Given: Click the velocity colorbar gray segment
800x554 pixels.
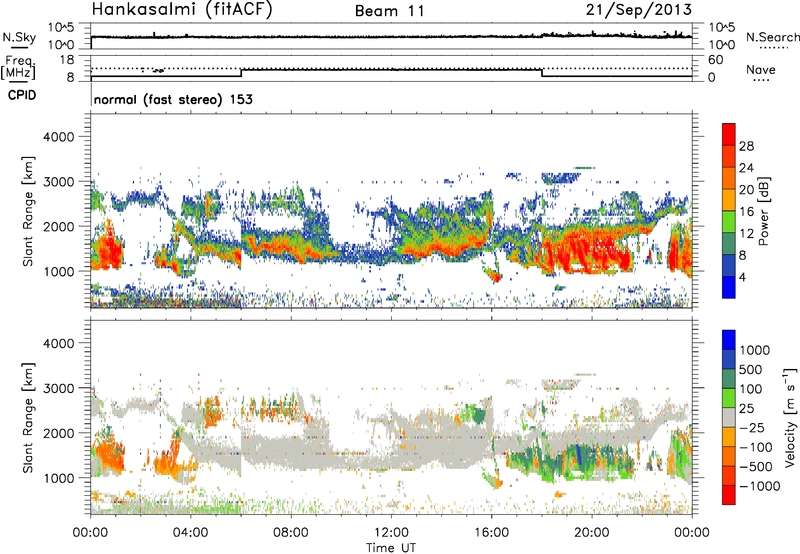Looking at the screenshot, I should pyautogui.click(x=729, y=418).
